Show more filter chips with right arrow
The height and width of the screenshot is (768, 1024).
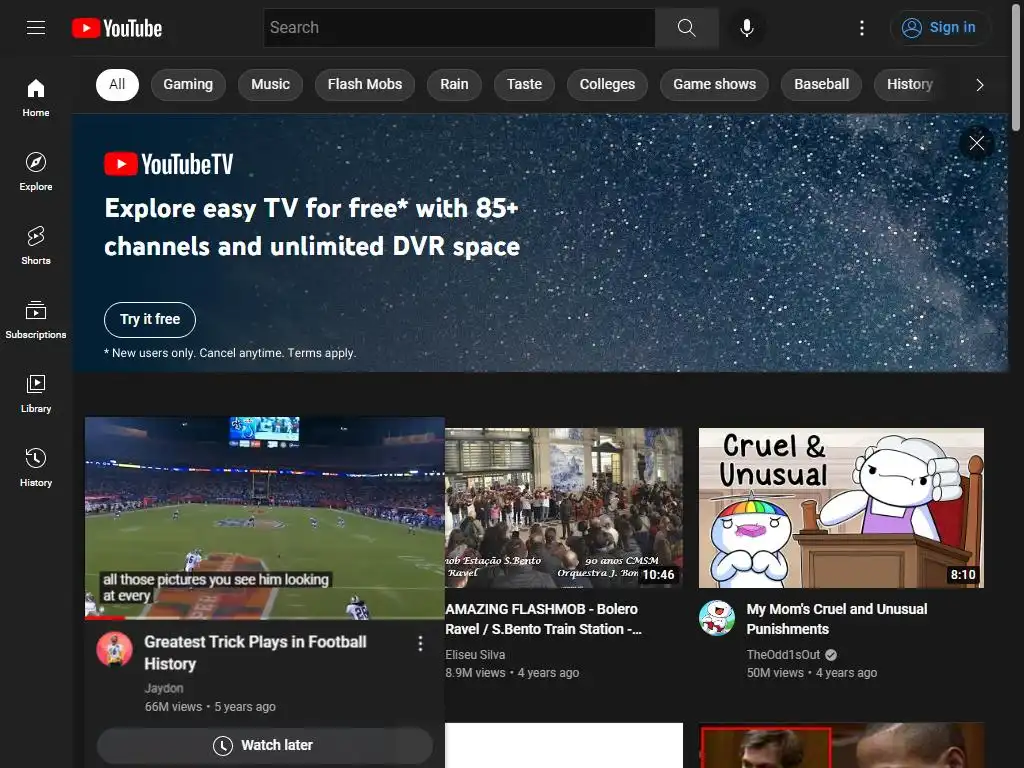[979, 85]
